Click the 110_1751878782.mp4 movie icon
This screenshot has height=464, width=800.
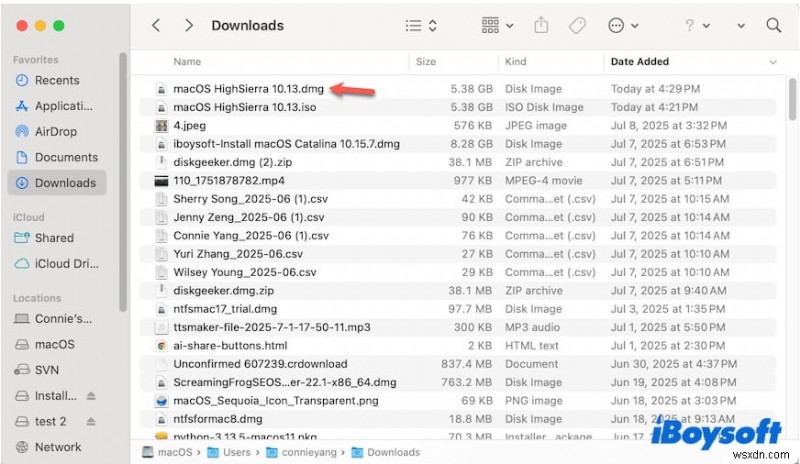tap(161, 181)
